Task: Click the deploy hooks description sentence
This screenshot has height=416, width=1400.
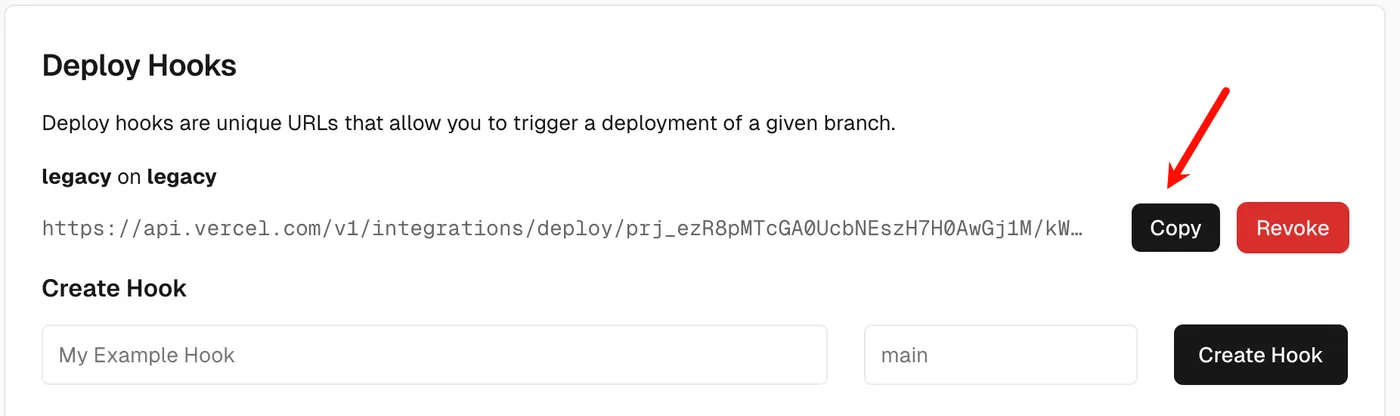Action: 468,126
